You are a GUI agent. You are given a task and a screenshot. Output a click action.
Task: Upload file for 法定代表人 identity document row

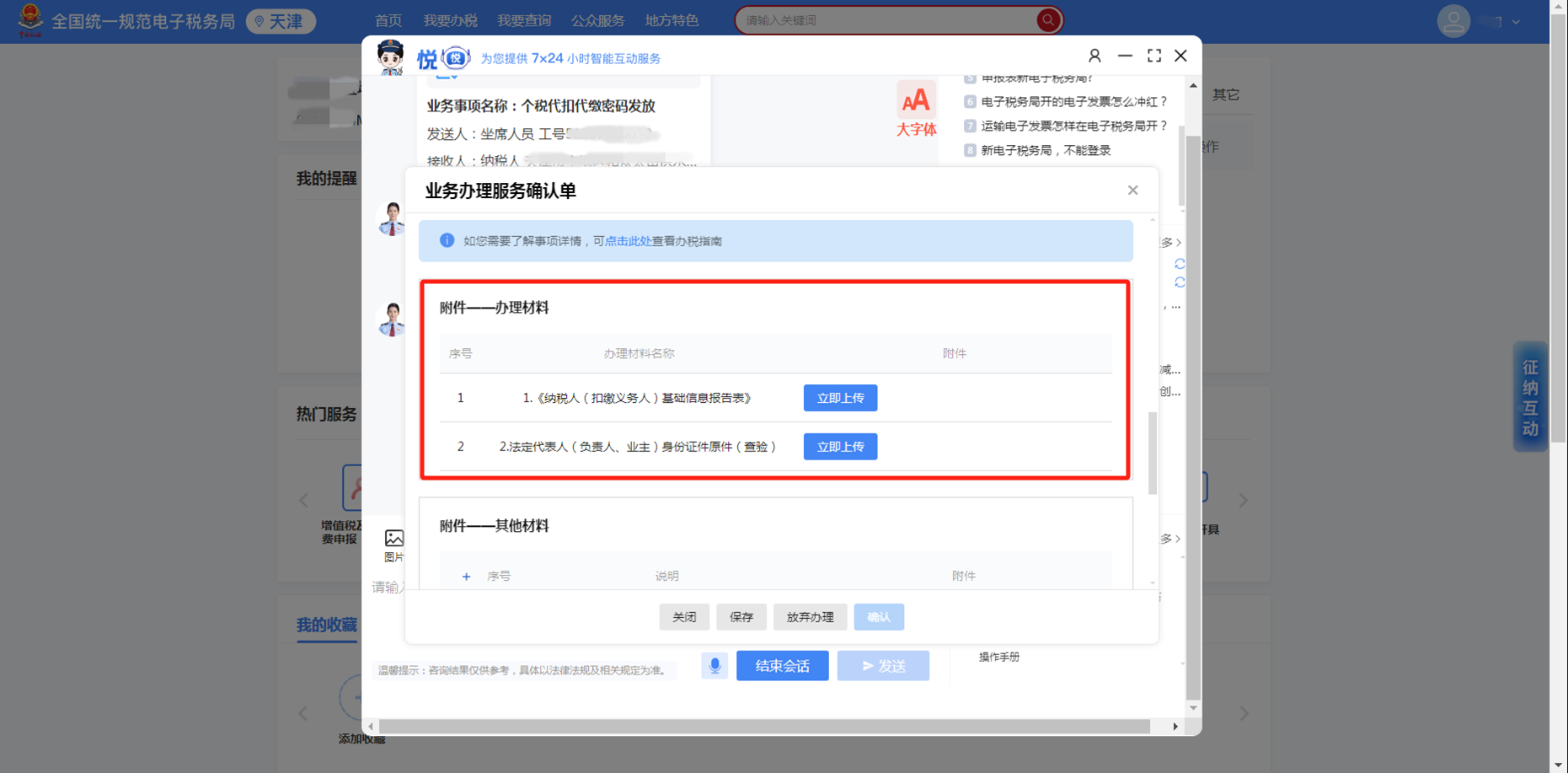pos(840,447)
